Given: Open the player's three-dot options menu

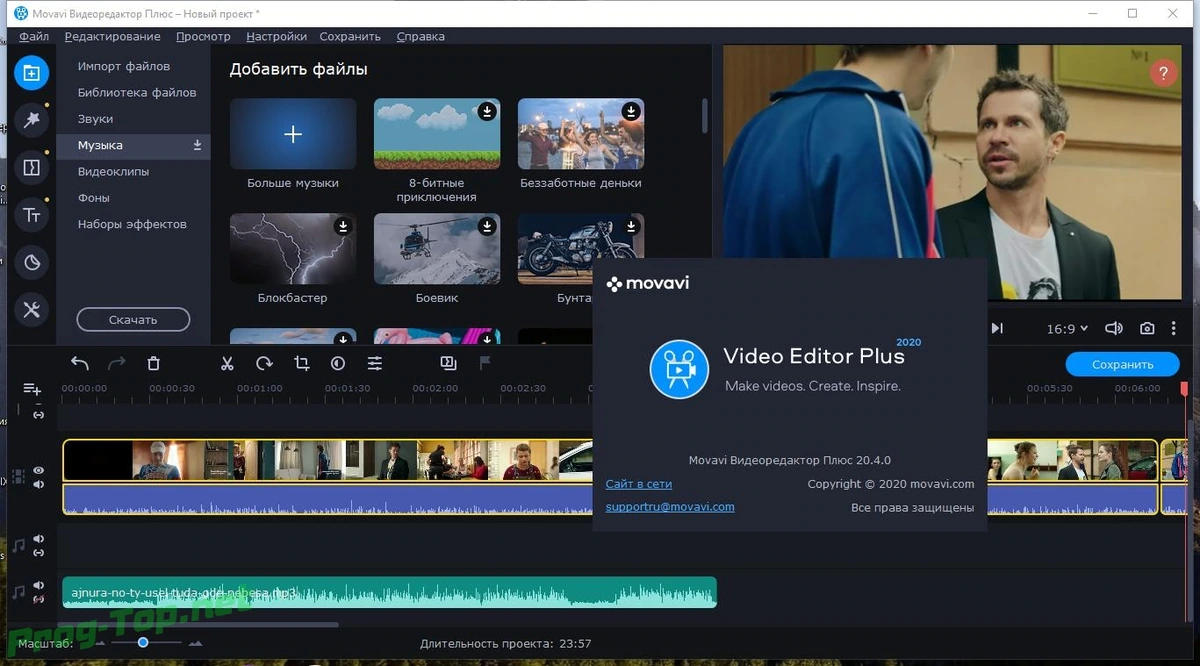Looking at the screenshot, I should pos(1174,328).
